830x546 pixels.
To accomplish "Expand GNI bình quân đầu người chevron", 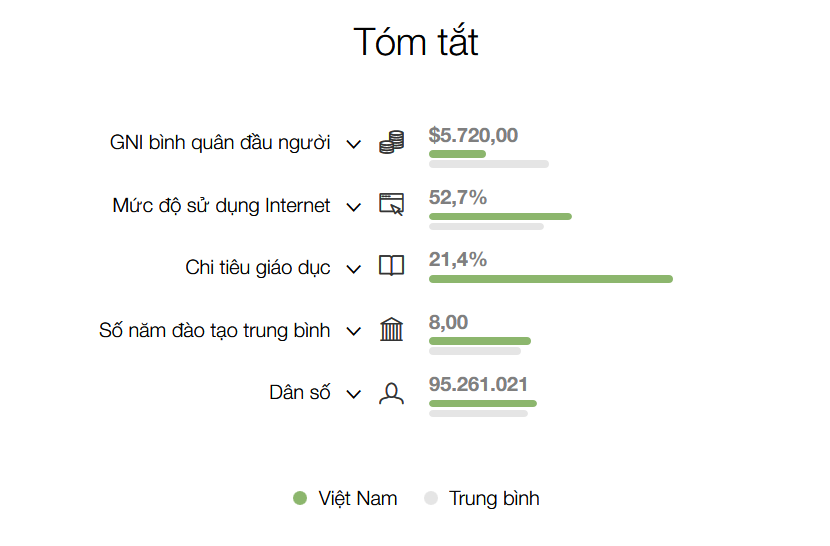I will point(353,144).
